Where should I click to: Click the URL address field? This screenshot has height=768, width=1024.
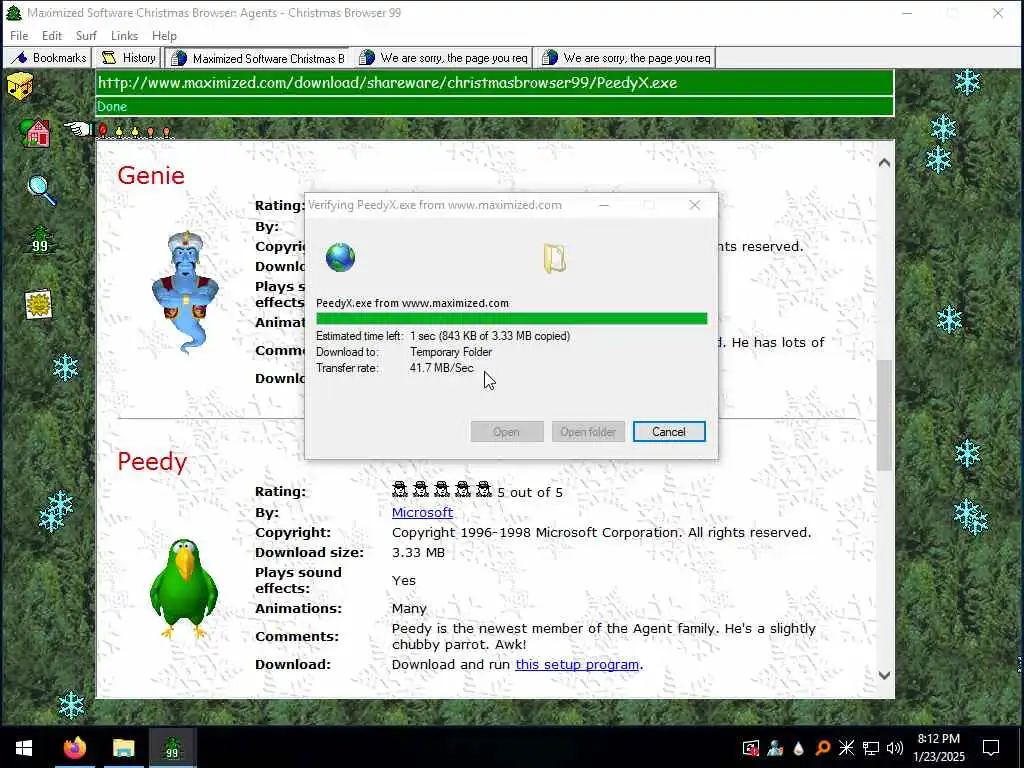pos(494,83)
